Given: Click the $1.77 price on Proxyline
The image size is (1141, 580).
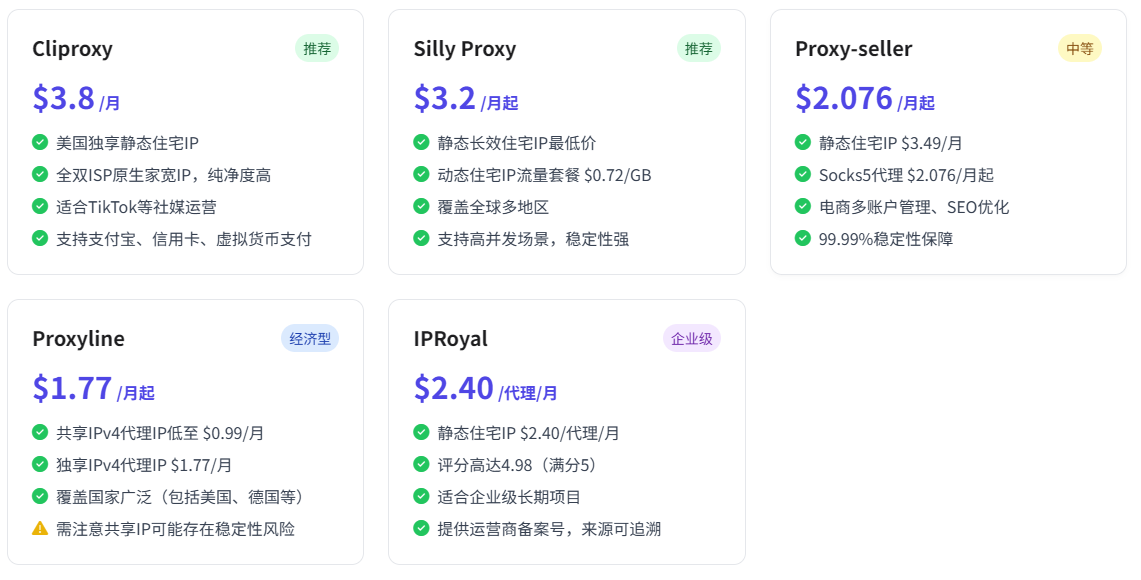Looking at the screenshot, I should (72, 388).
